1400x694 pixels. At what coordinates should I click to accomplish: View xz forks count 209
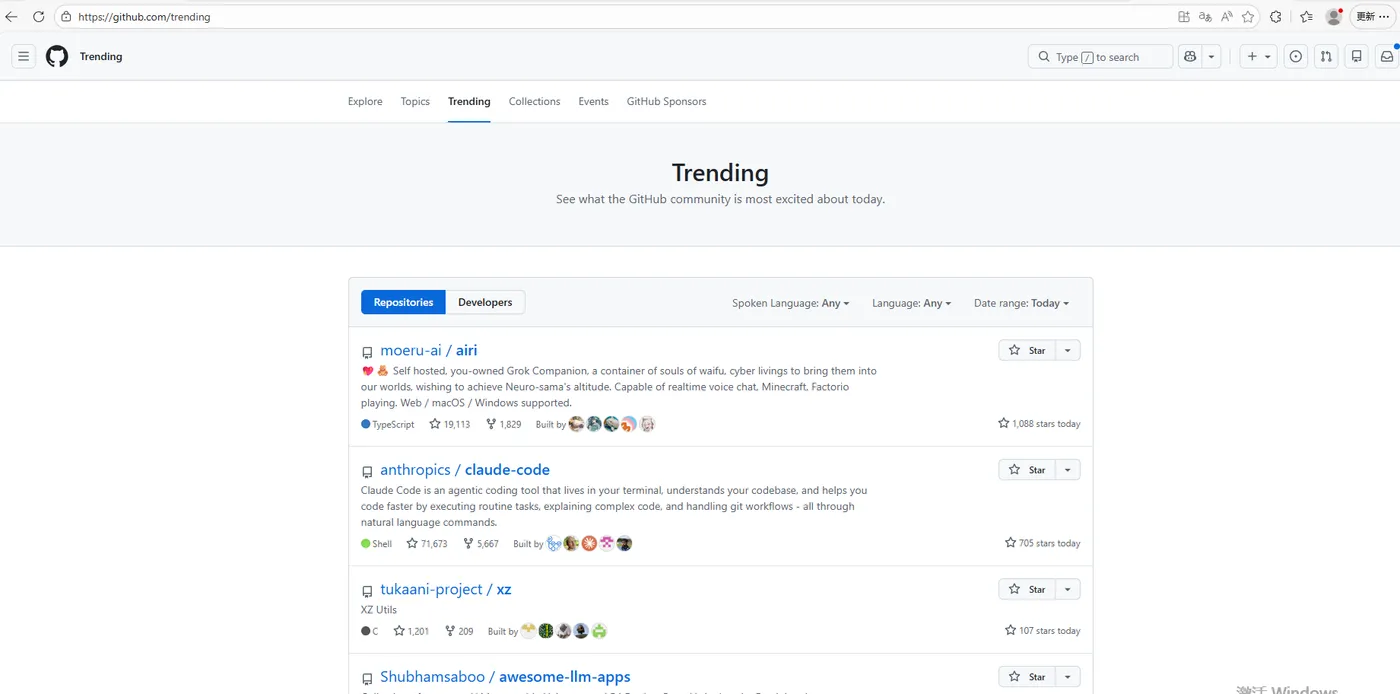(459, 631)
